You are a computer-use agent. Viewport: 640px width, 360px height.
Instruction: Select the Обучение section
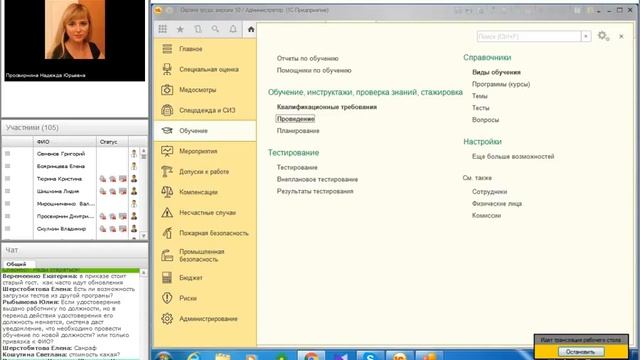205,131
